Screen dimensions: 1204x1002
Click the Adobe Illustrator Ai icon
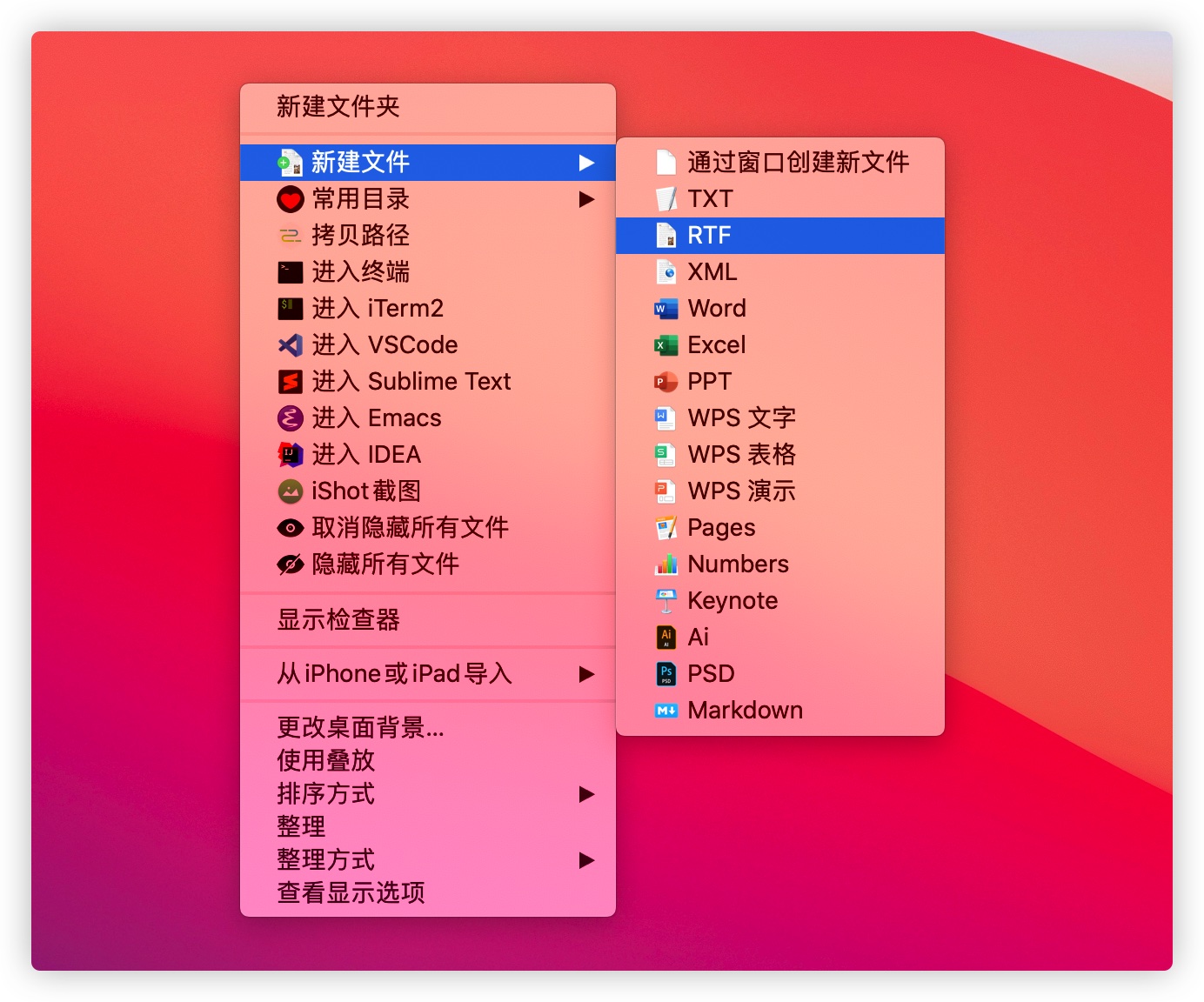666,638
